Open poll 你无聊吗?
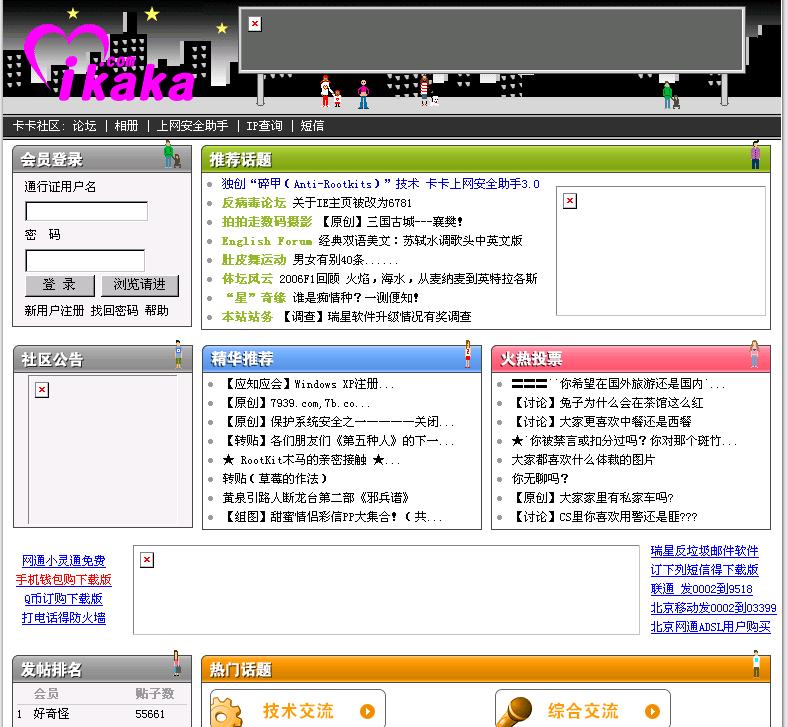Image resolution: width=788 pixels, height=727 pixels. [x=540, y=479]
